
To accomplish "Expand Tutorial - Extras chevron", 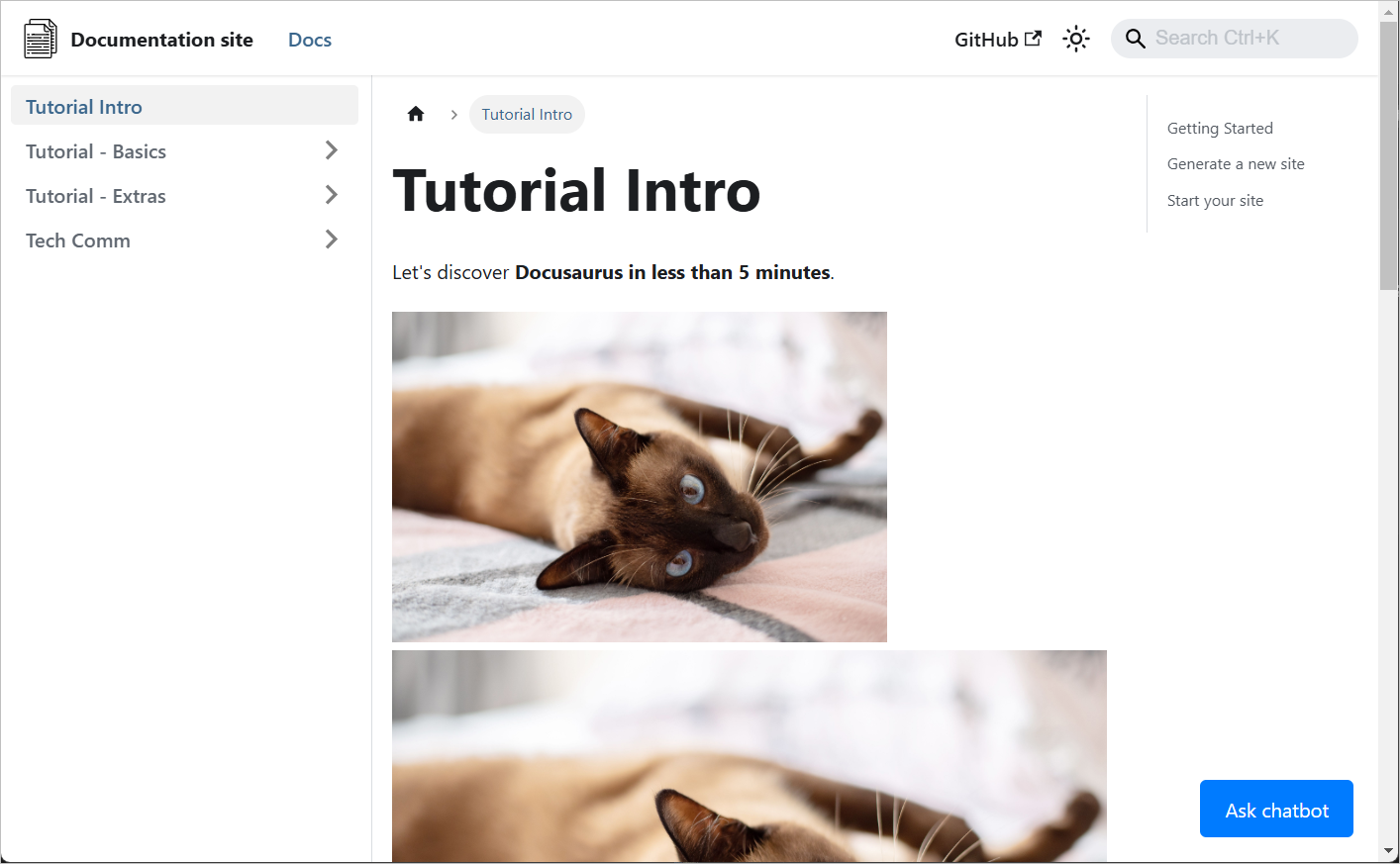I will tap(332, 195).
